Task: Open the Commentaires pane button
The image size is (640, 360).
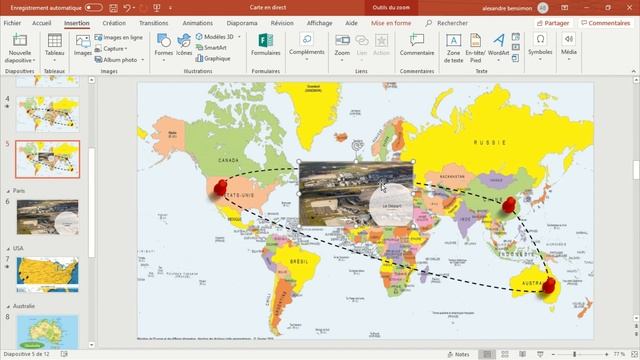Action: pos(606,23)
